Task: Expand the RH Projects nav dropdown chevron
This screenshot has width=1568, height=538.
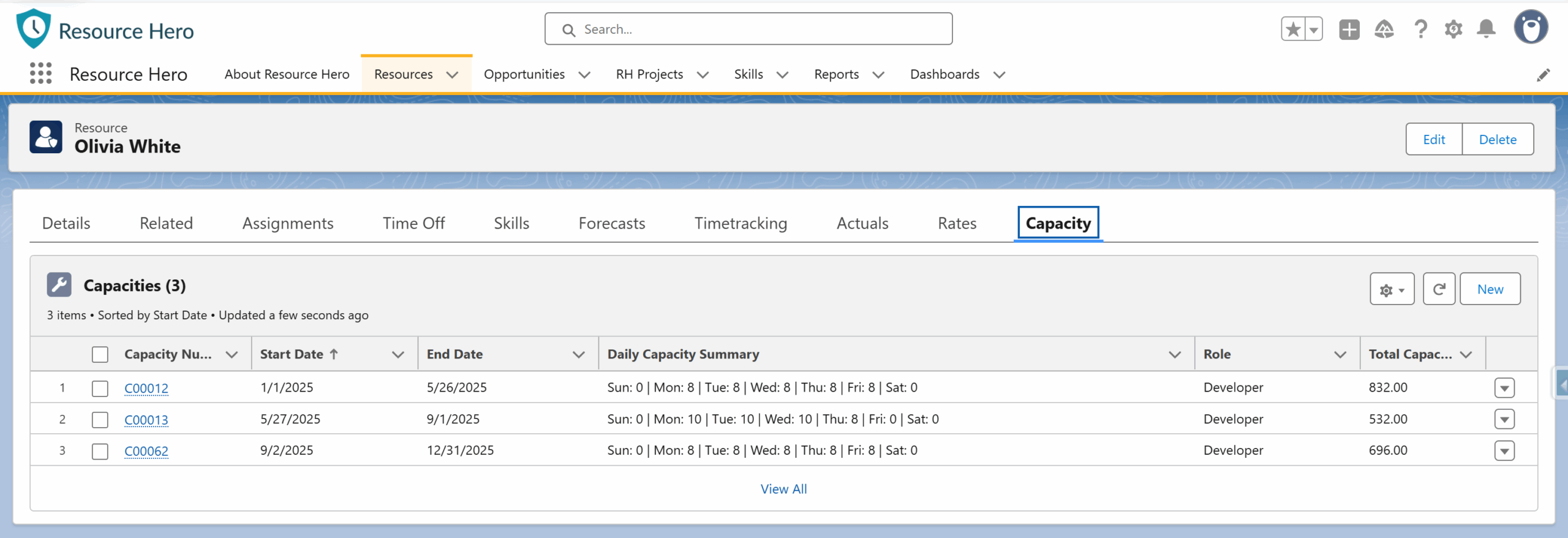Action: coord(703,75)
